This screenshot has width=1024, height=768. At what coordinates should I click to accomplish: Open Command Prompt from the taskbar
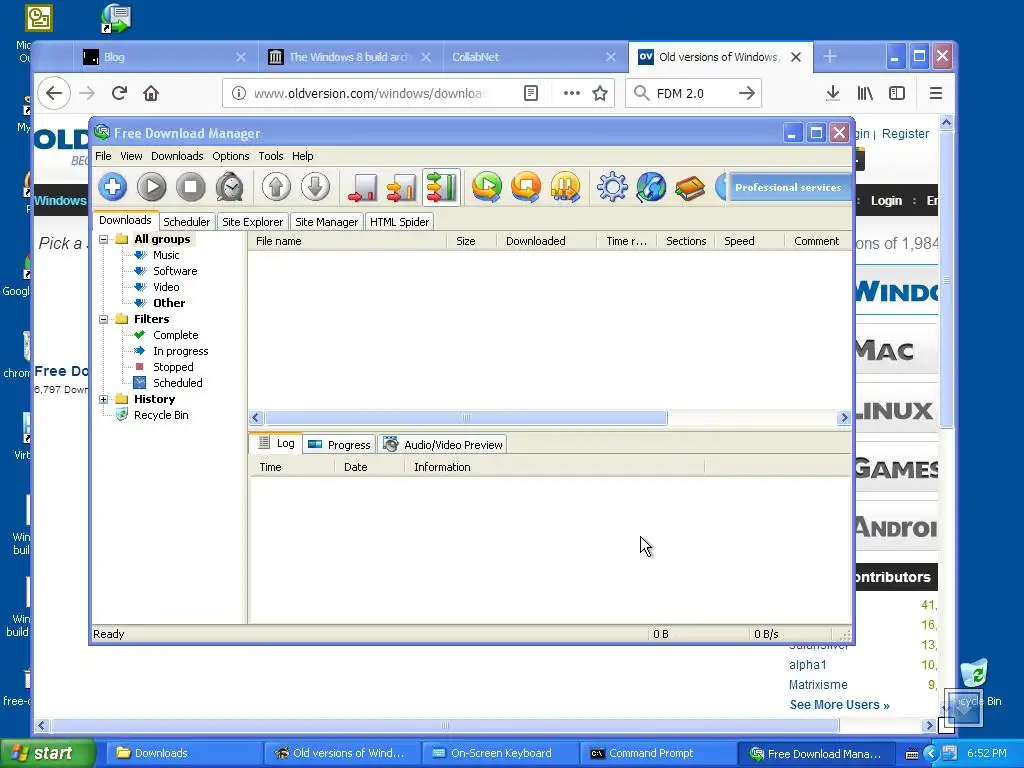coord(658,754)
